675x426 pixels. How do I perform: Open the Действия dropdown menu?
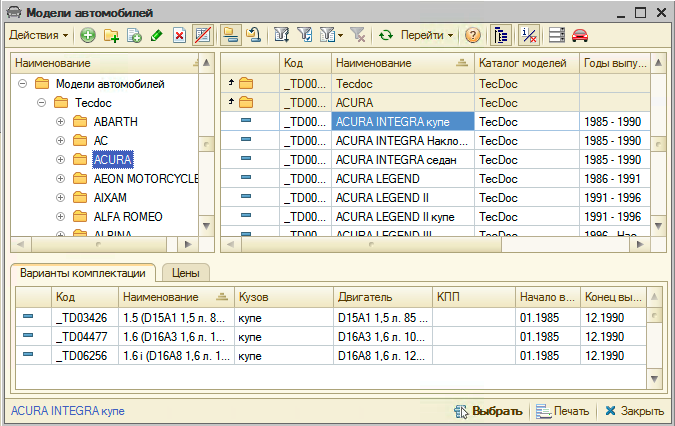pyautogui.click(x=38, y=35)
